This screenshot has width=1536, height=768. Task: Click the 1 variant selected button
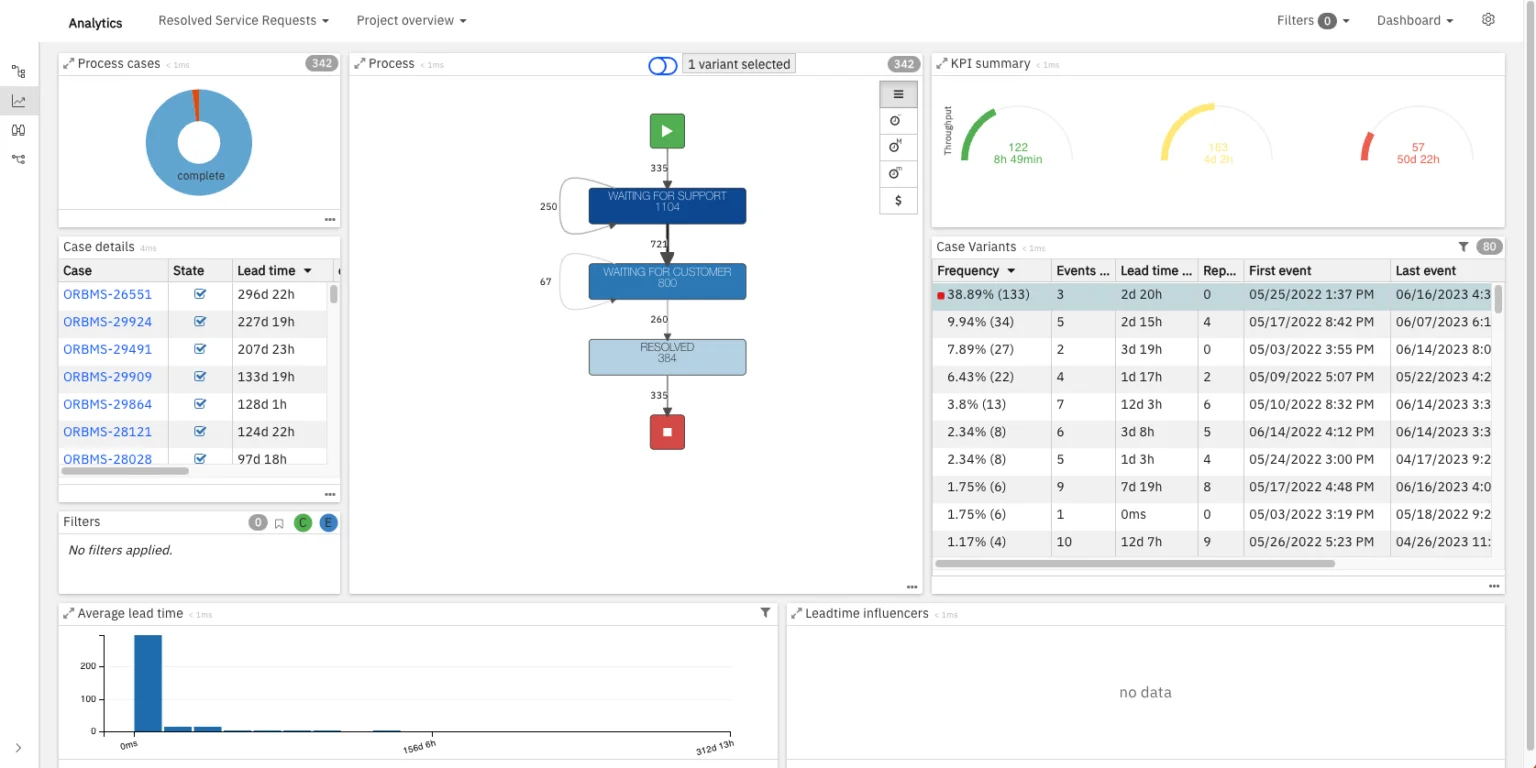738,64
